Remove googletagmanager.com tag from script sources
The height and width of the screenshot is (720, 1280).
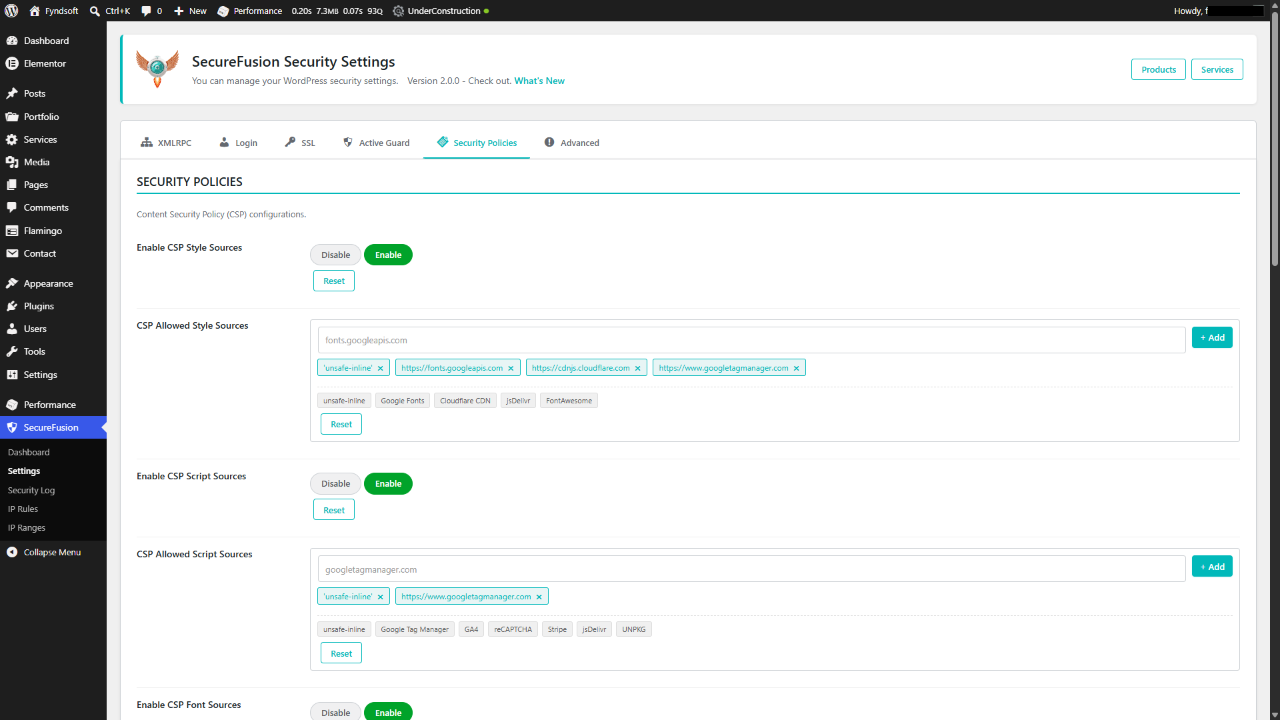(539, 597)
